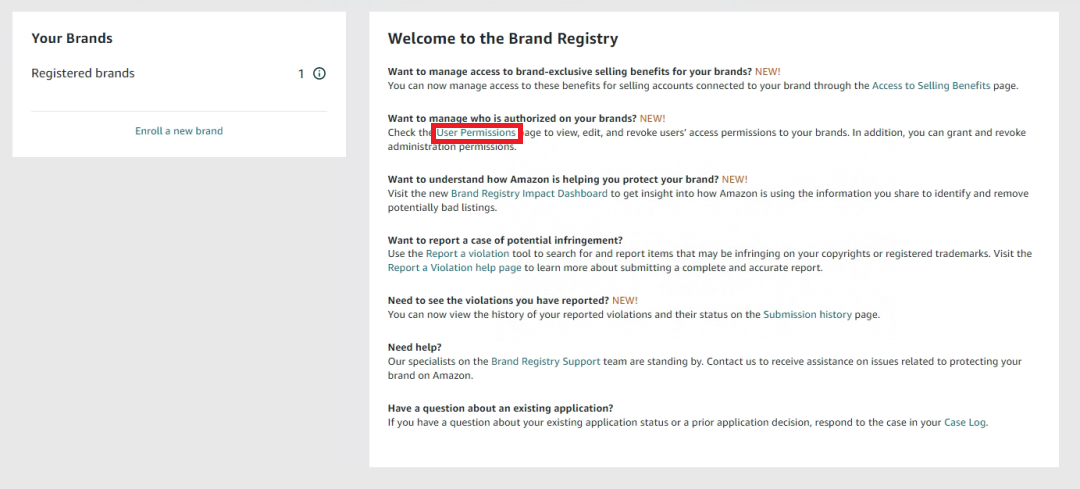Contact Brand Registry Support via its link
This screenshot has width=1080, height=489.
coord(546,361)
